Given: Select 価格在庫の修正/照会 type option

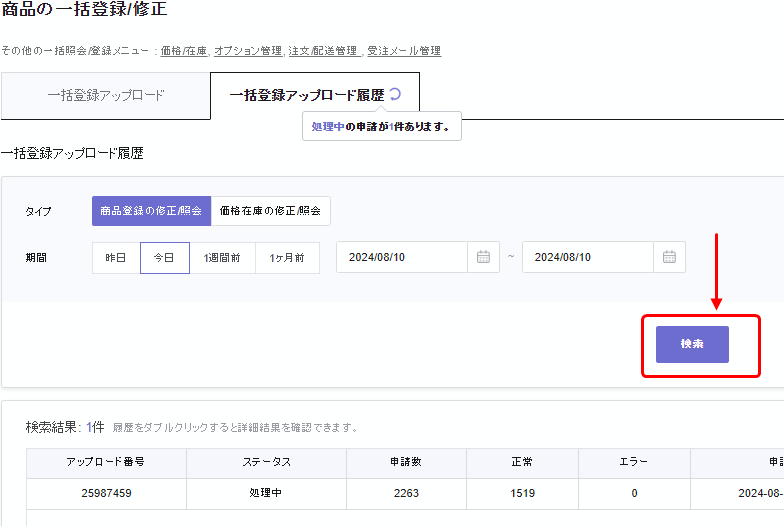Looking at the screenshot, I should (270, 211).
